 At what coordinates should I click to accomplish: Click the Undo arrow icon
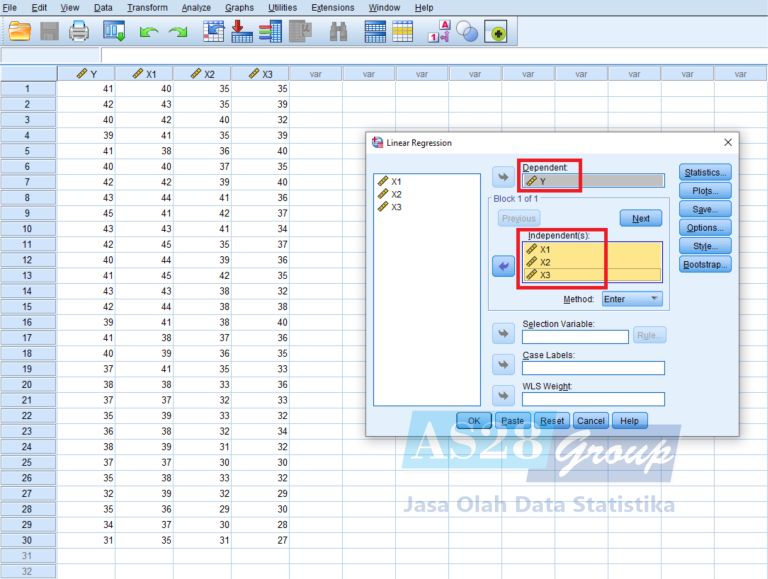tap(149, 32)
